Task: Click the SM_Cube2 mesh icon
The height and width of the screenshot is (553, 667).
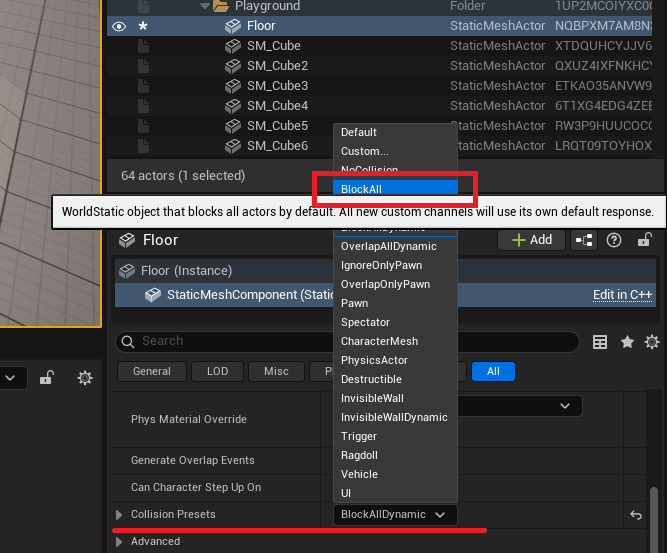Action: (233, 66)
